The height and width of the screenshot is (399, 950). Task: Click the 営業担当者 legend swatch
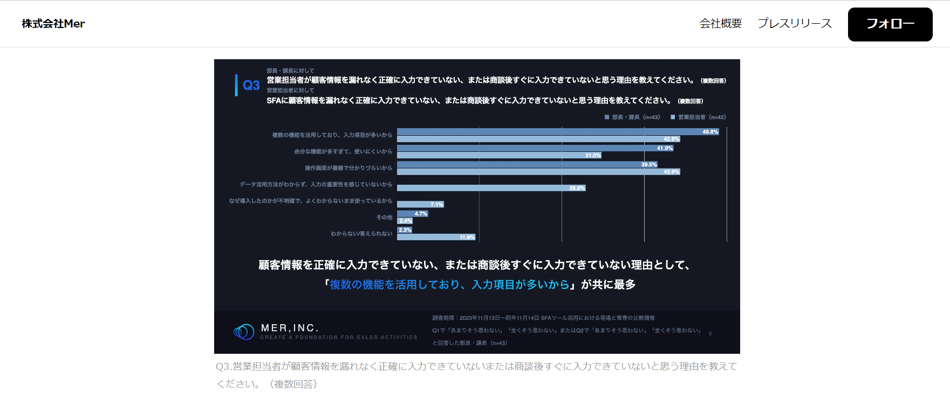(x=674, y=116)
